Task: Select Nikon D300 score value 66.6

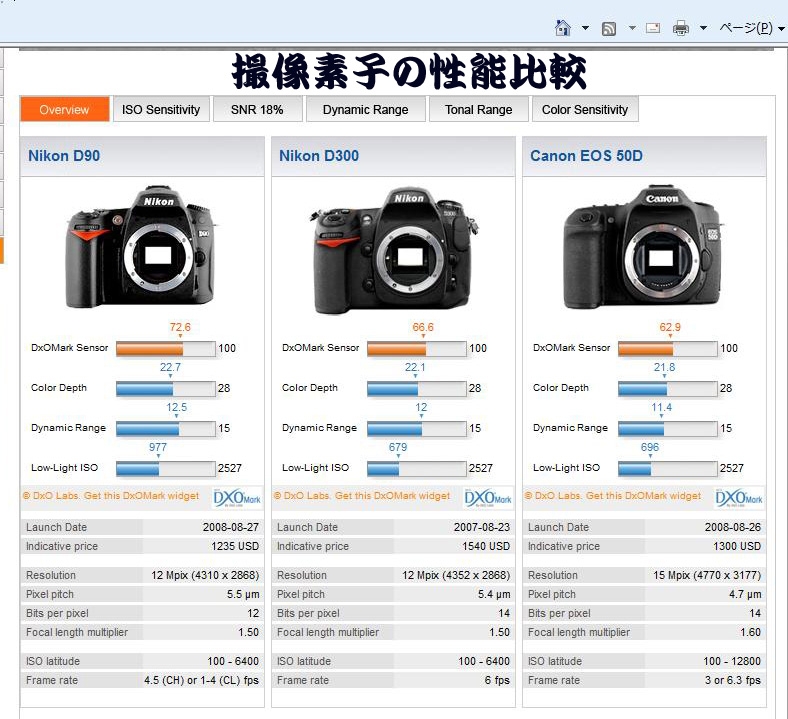Action: pos(423,327)
